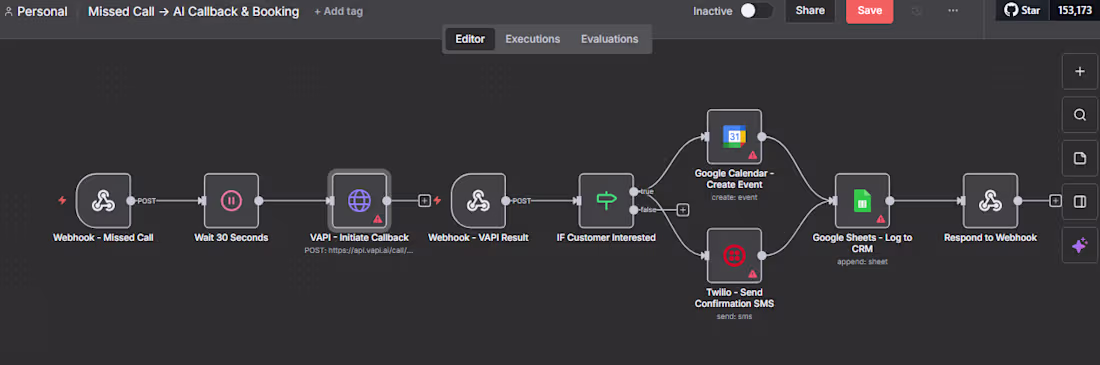The image size is (1100, 365).
Task: Toggle the side panel icon in right sidebar
Action: click(x=1080, y=202)
